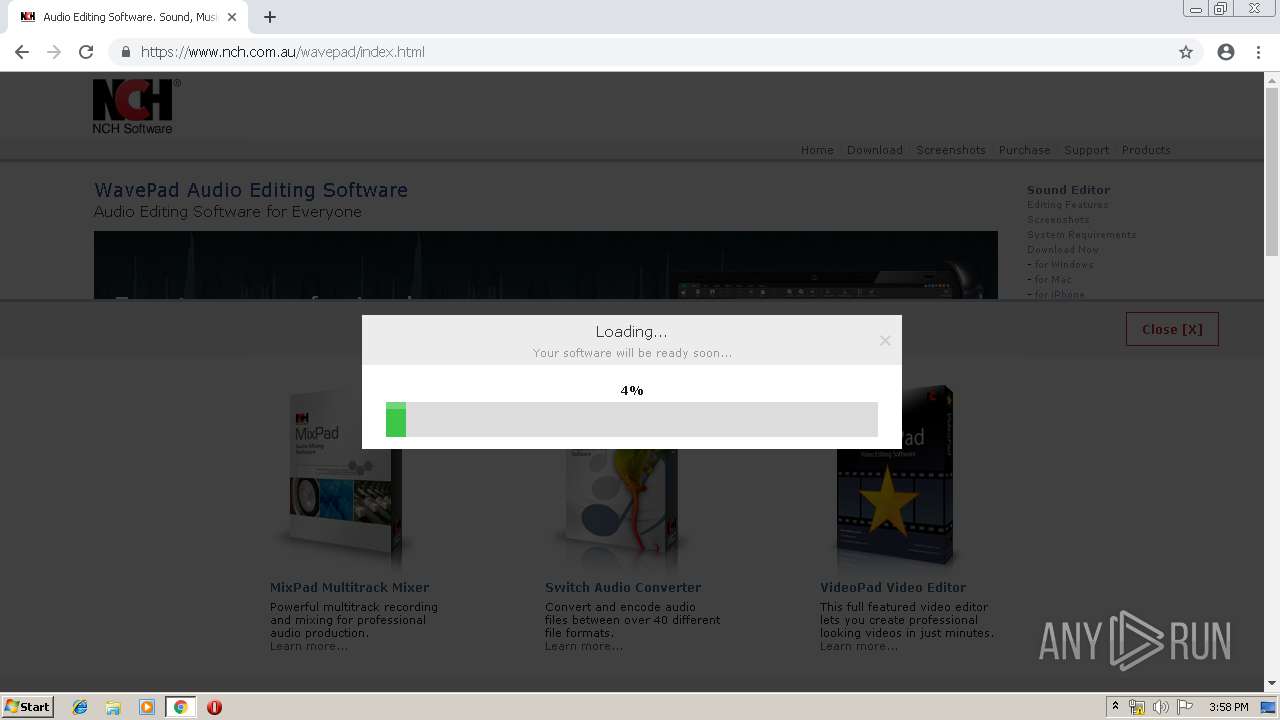Open the media player taskbar icon
The width and height of the screenshot is (1280, 720).
click(147, 707)
